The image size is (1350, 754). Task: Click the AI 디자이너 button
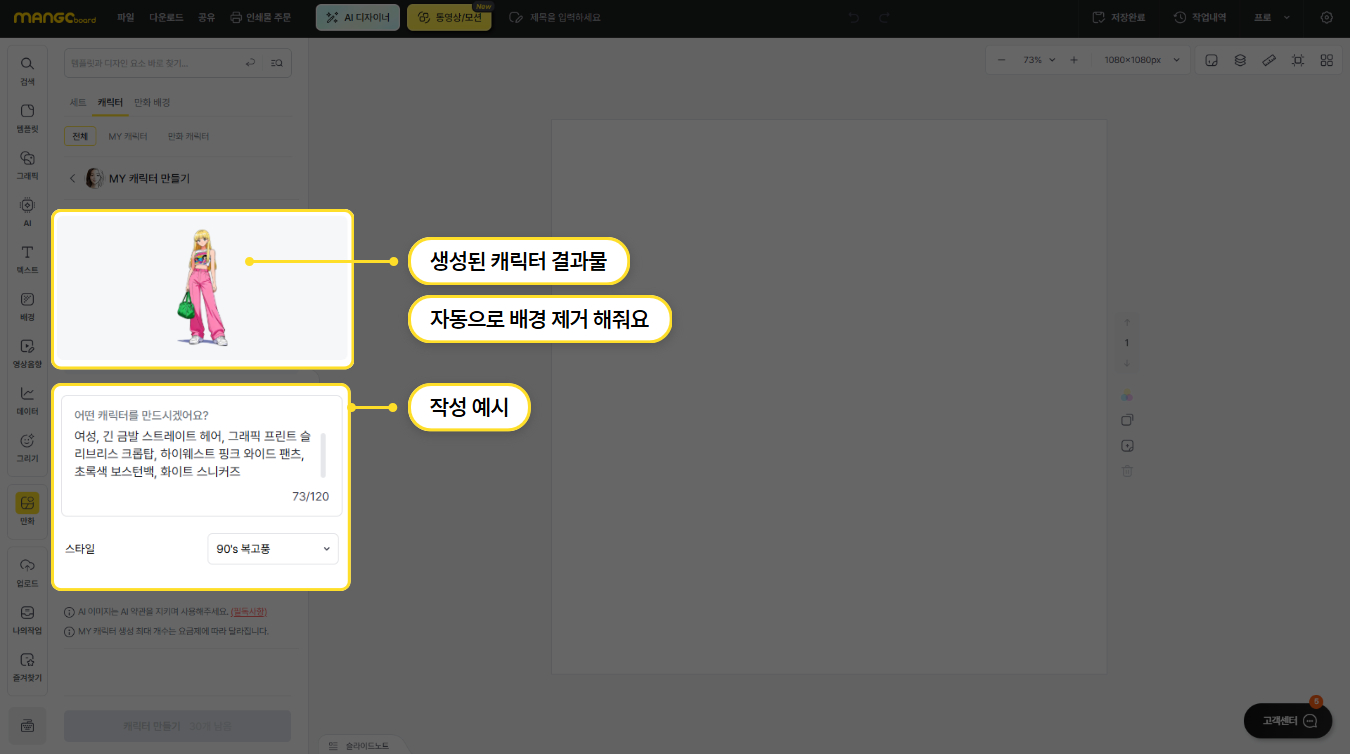coord(358,18)
